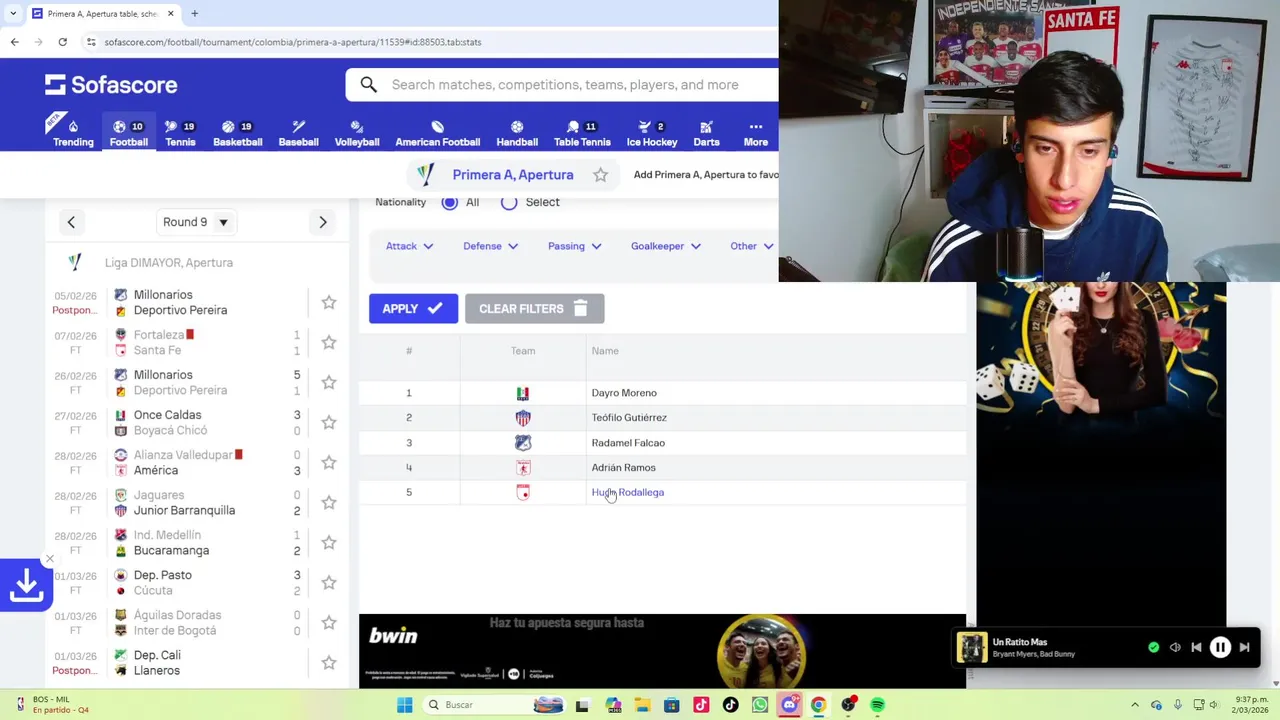Open the Trending sports section
1280x720 pixels.
[73, 133]
